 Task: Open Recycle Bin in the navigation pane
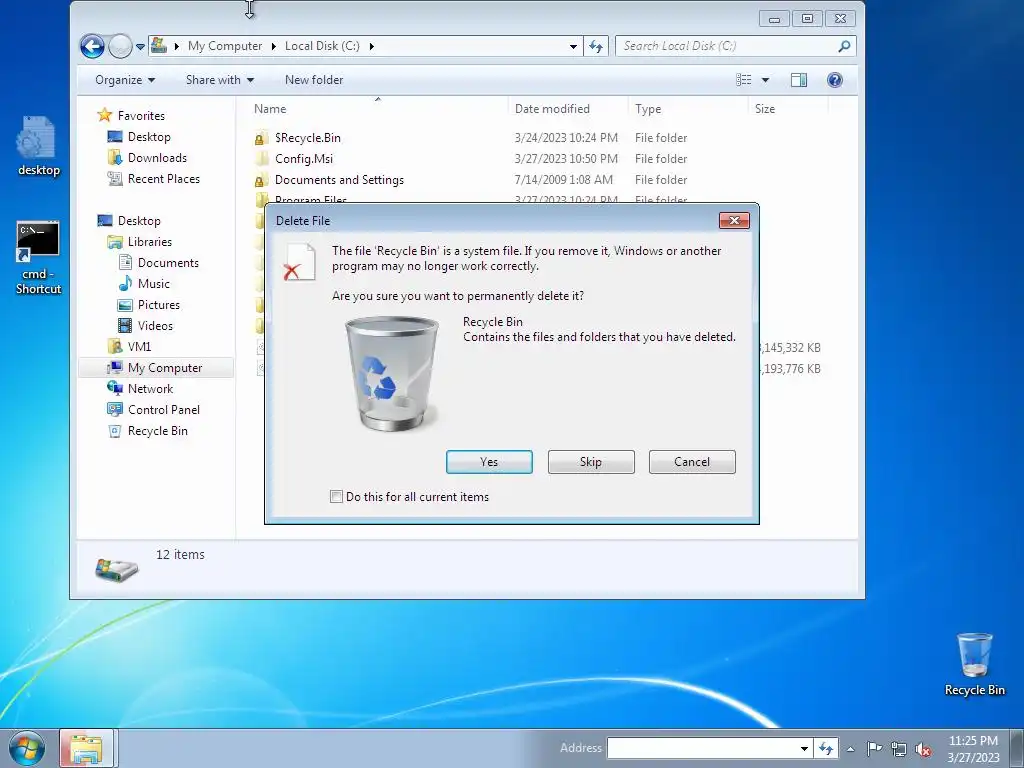pos(157,430)
